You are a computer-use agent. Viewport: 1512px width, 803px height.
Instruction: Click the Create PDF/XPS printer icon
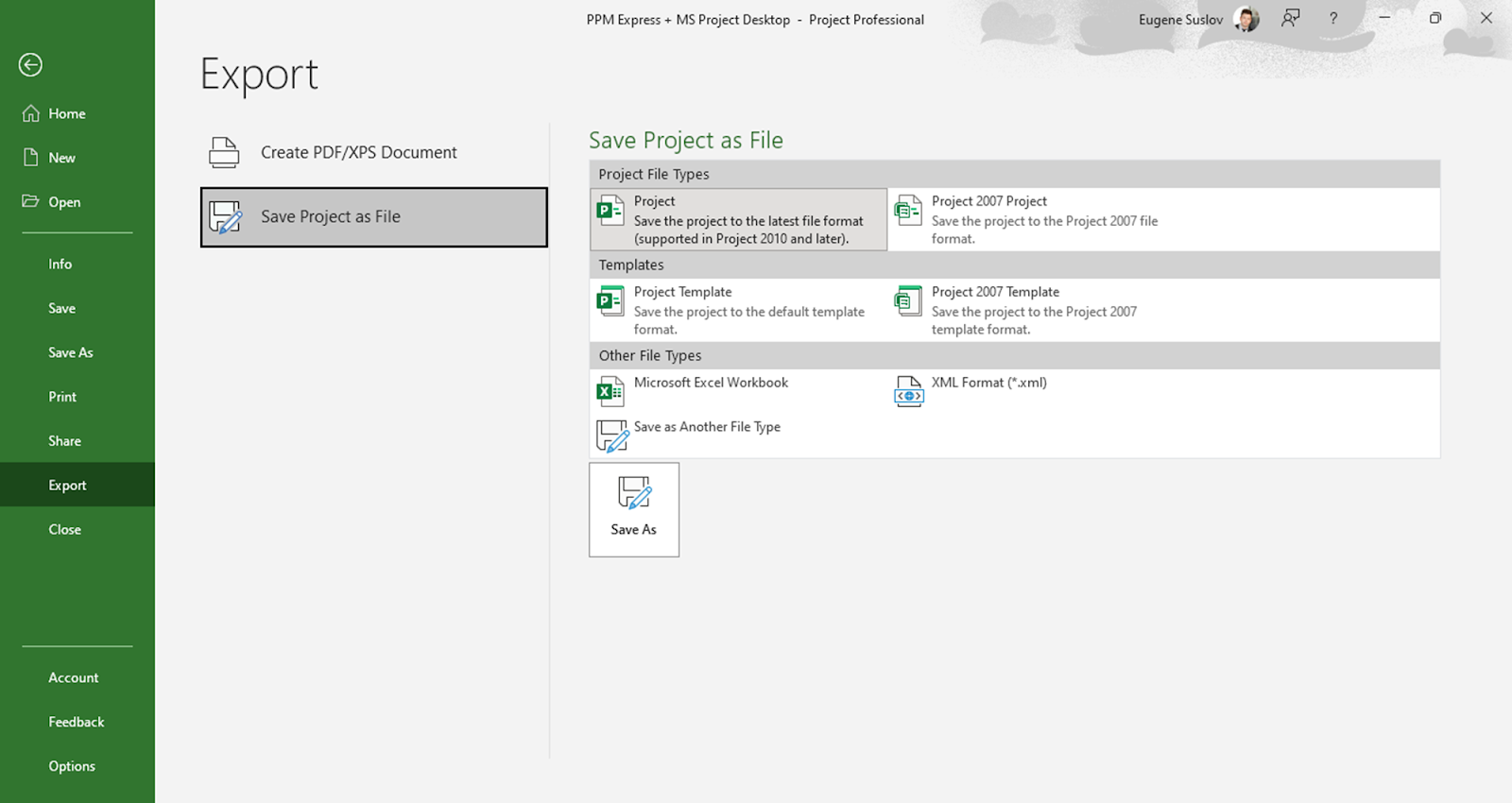pyautogui.click(x=224, y=152)
